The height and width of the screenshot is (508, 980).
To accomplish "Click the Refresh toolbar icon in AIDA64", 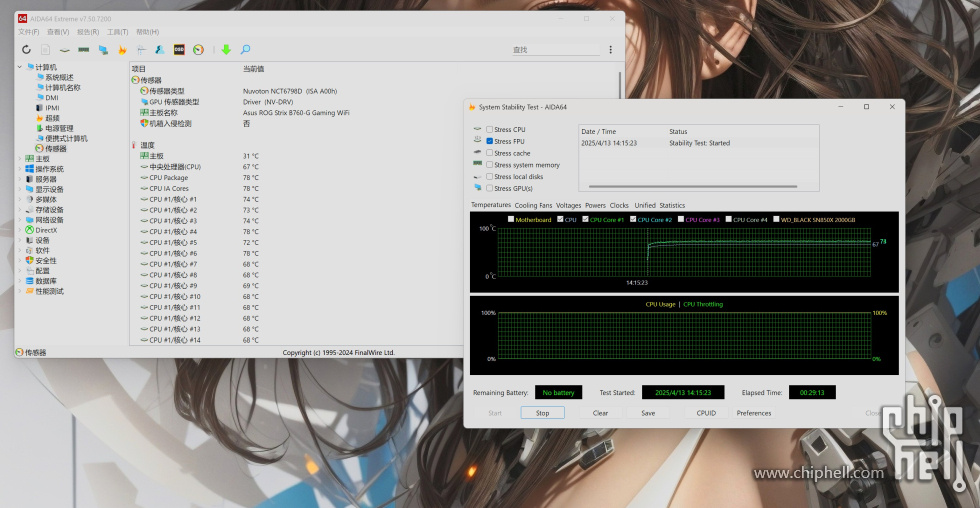I will click(x=26, y=49).
